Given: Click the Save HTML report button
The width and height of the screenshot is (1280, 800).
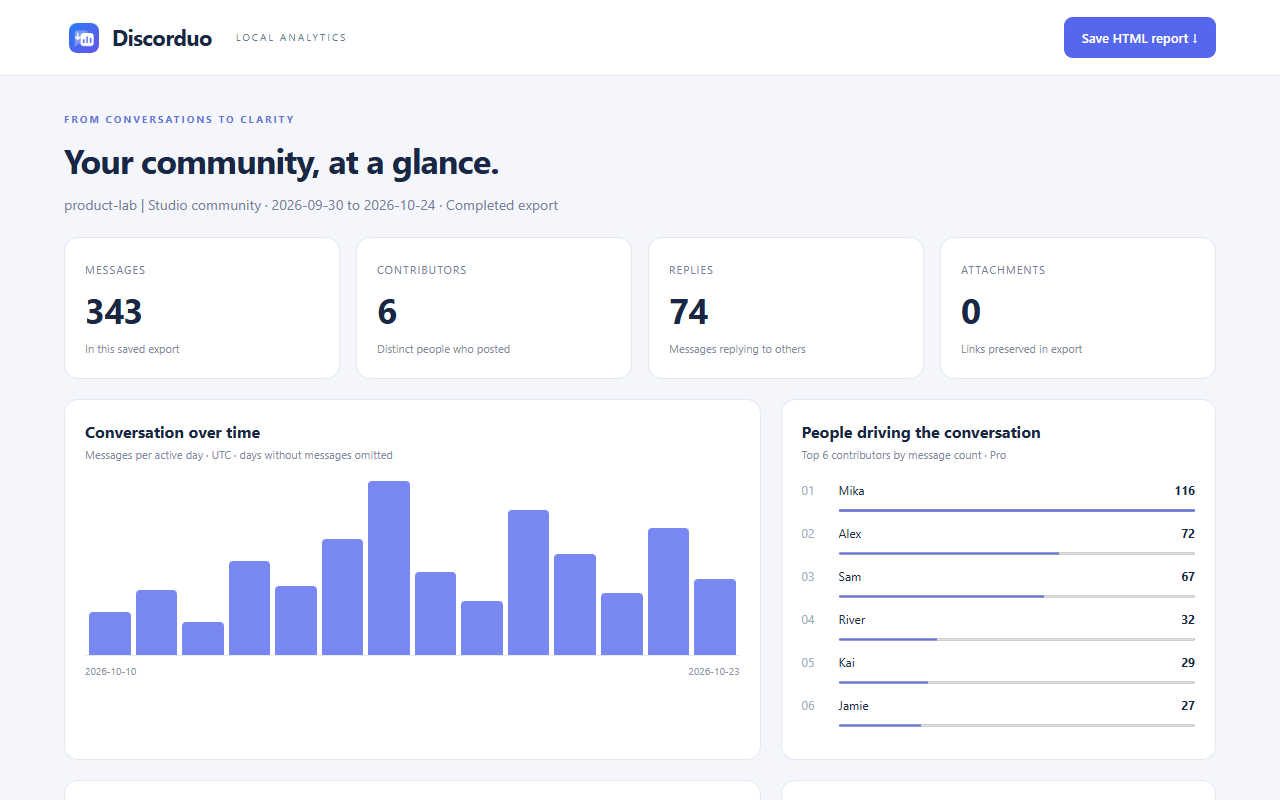Looking at the screenshot, I should tap(1139, 38).
